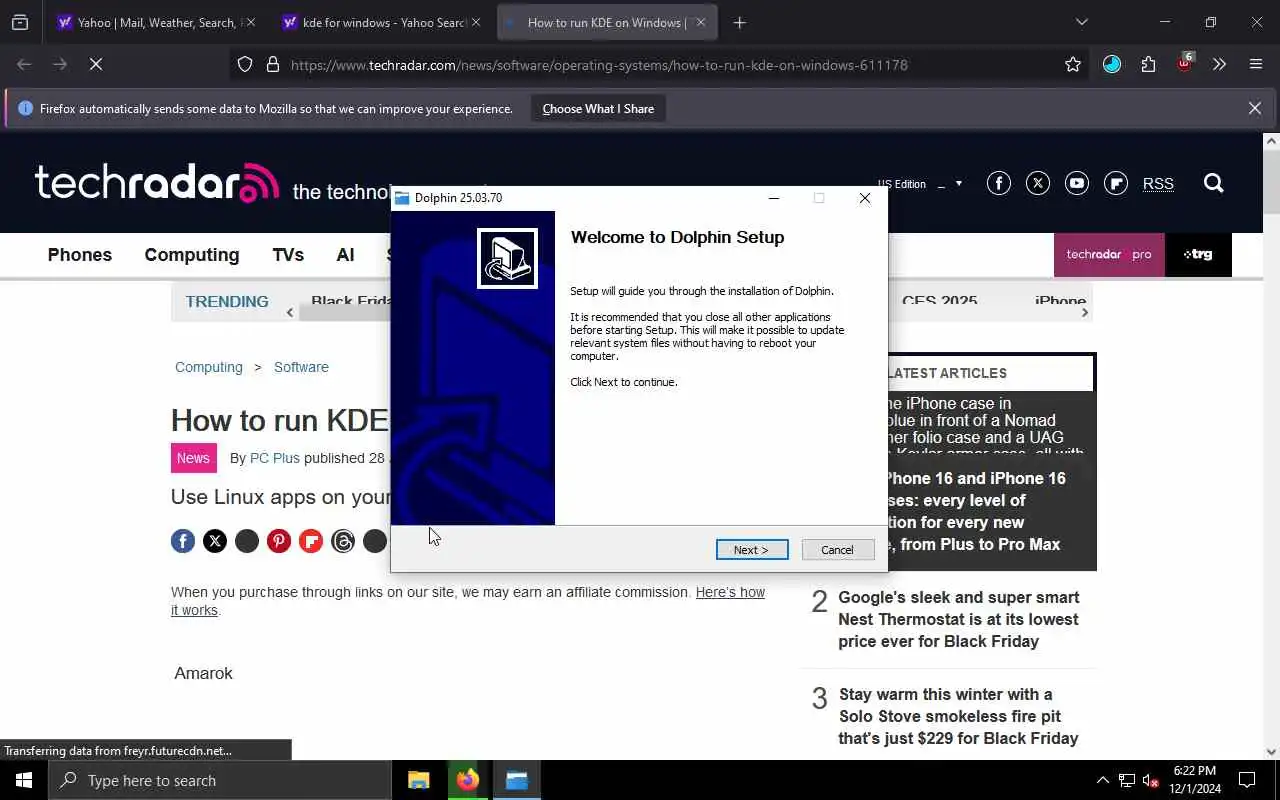
Task: Click the RSS link in header
Action: coord(1158,184)
